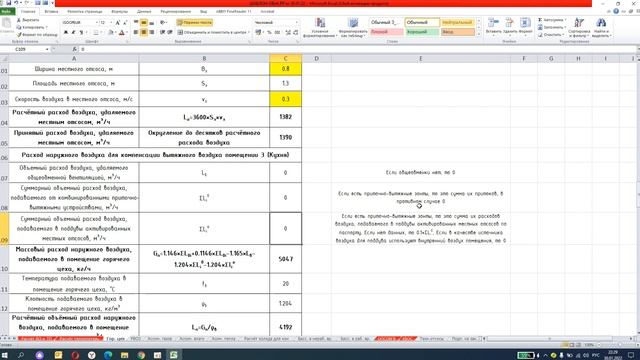Switch to Page Layout ribbon tab
The image size is (640, 360).
coord(85,11)
